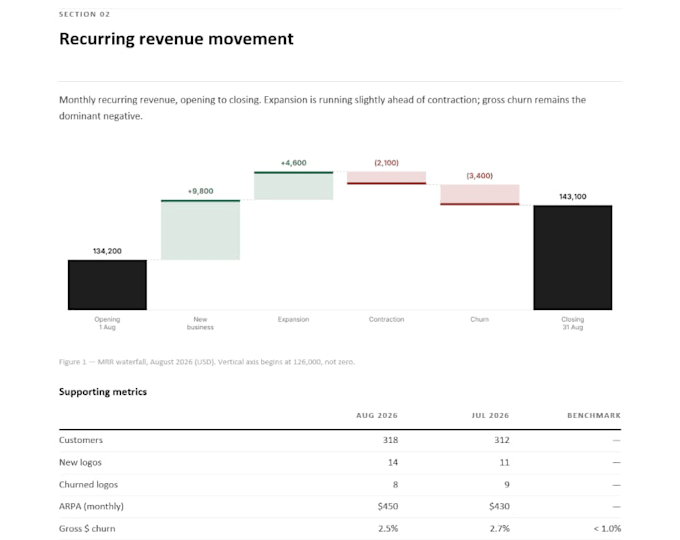Click the black Opening 1 Aug bar
680x540 pixels.
click(x=107, y=285)
